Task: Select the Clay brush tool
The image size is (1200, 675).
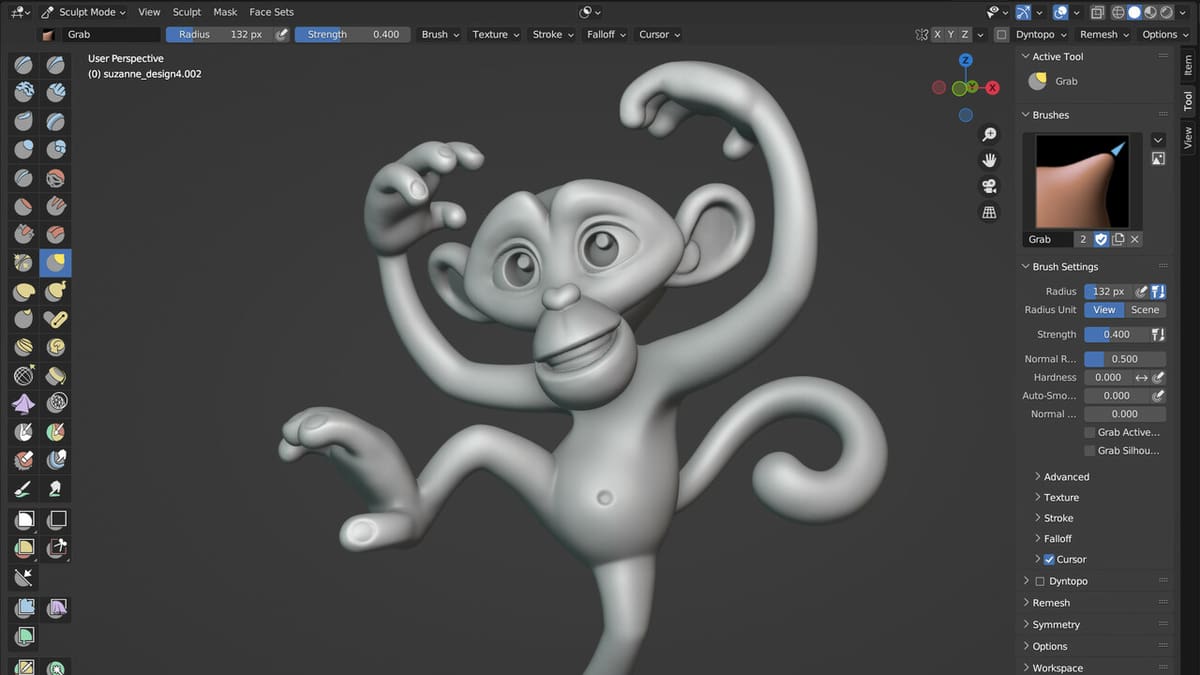Action: tap(24, 93)
